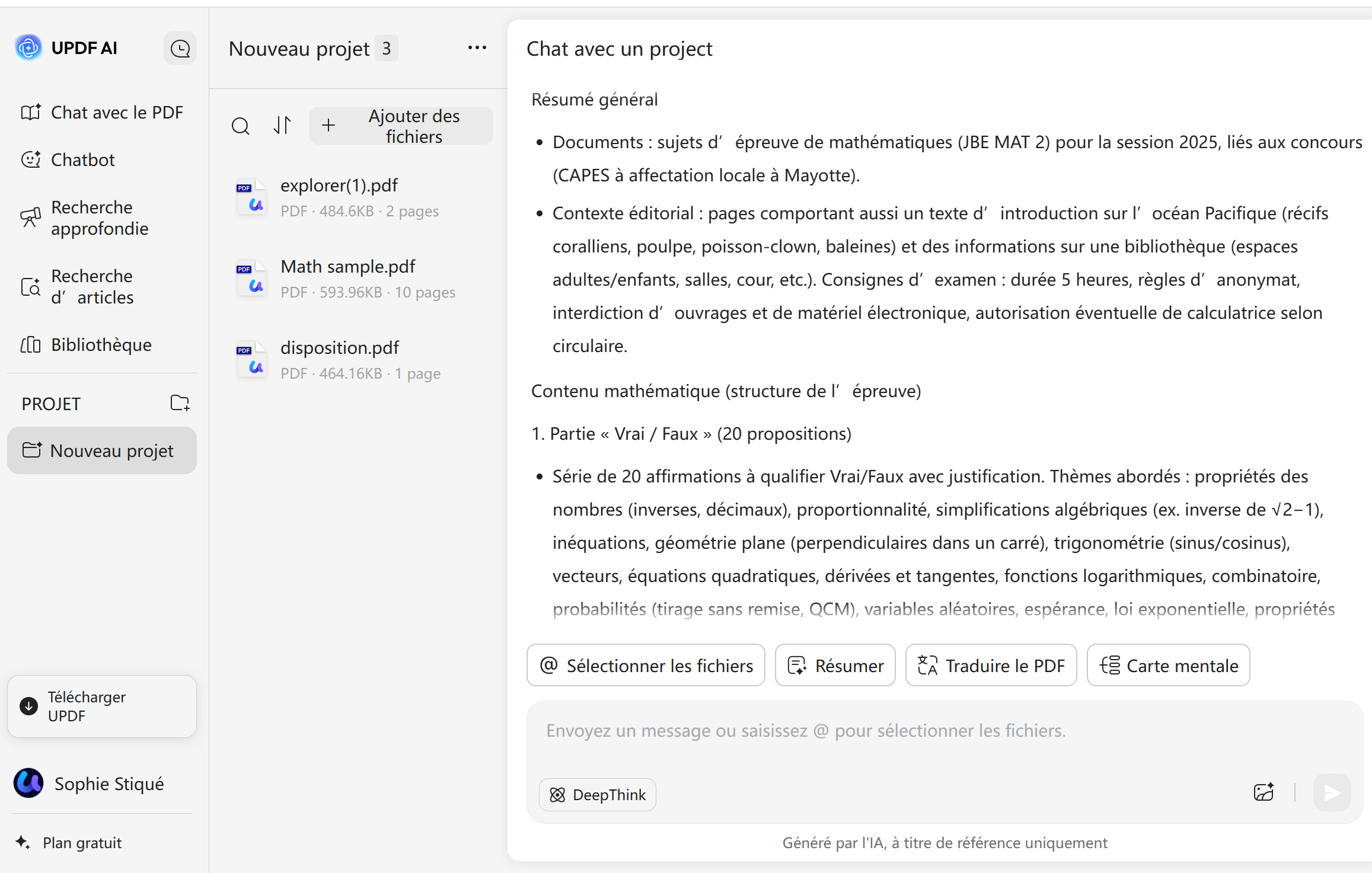
Task: Click the message input field
Action: (889, 731)
